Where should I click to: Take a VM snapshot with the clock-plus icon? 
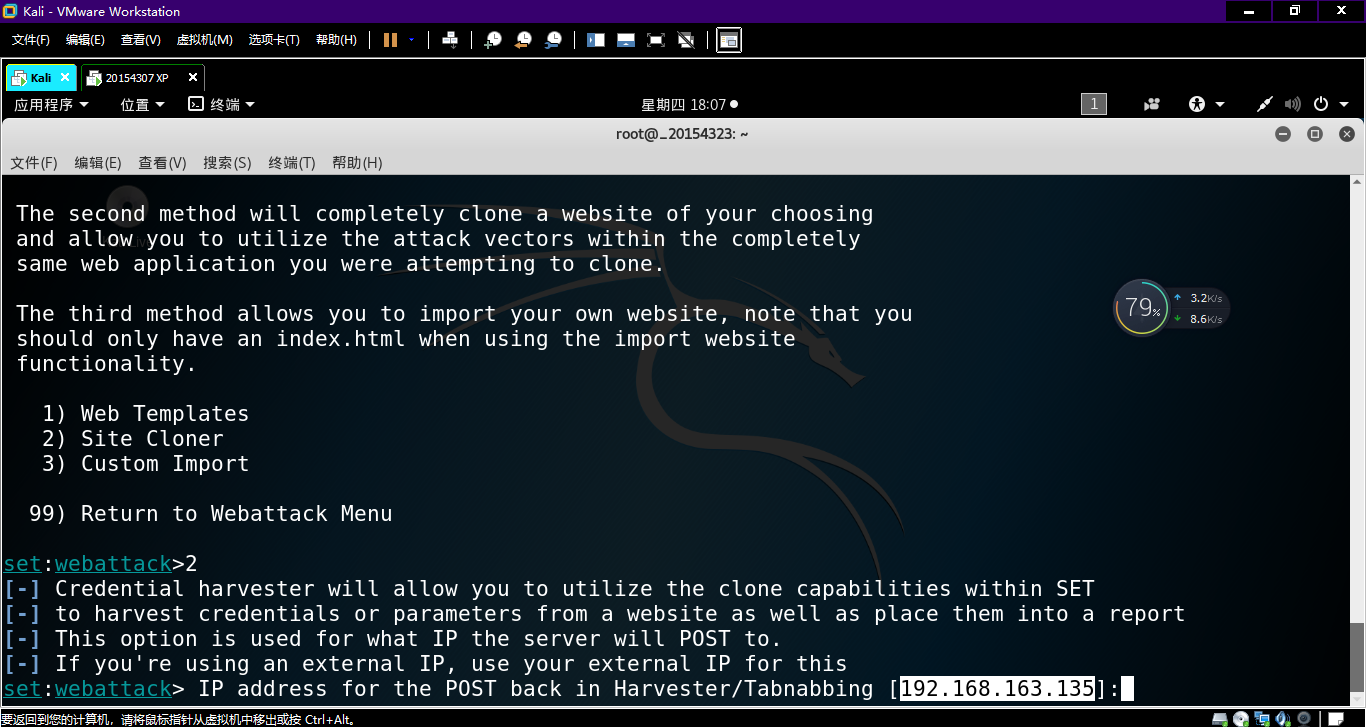coord(492,40)
